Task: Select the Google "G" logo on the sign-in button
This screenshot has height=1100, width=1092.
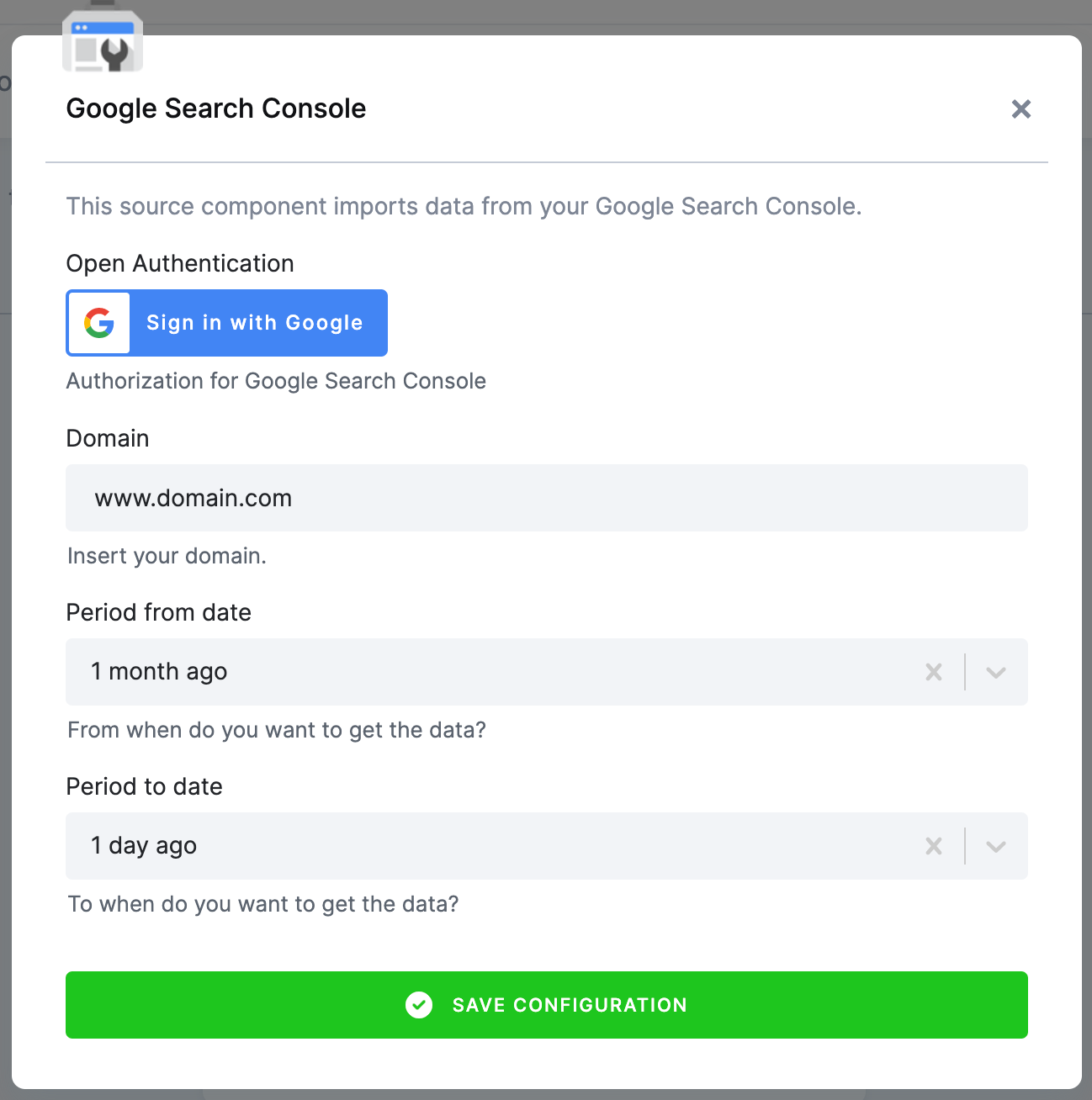Action: coord(98,322)
